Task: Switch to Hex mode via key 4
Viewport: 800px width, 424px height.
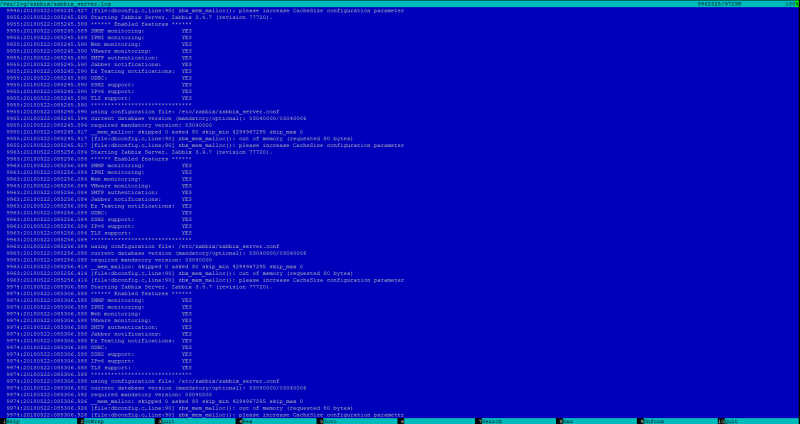Action: coord(246,421)
